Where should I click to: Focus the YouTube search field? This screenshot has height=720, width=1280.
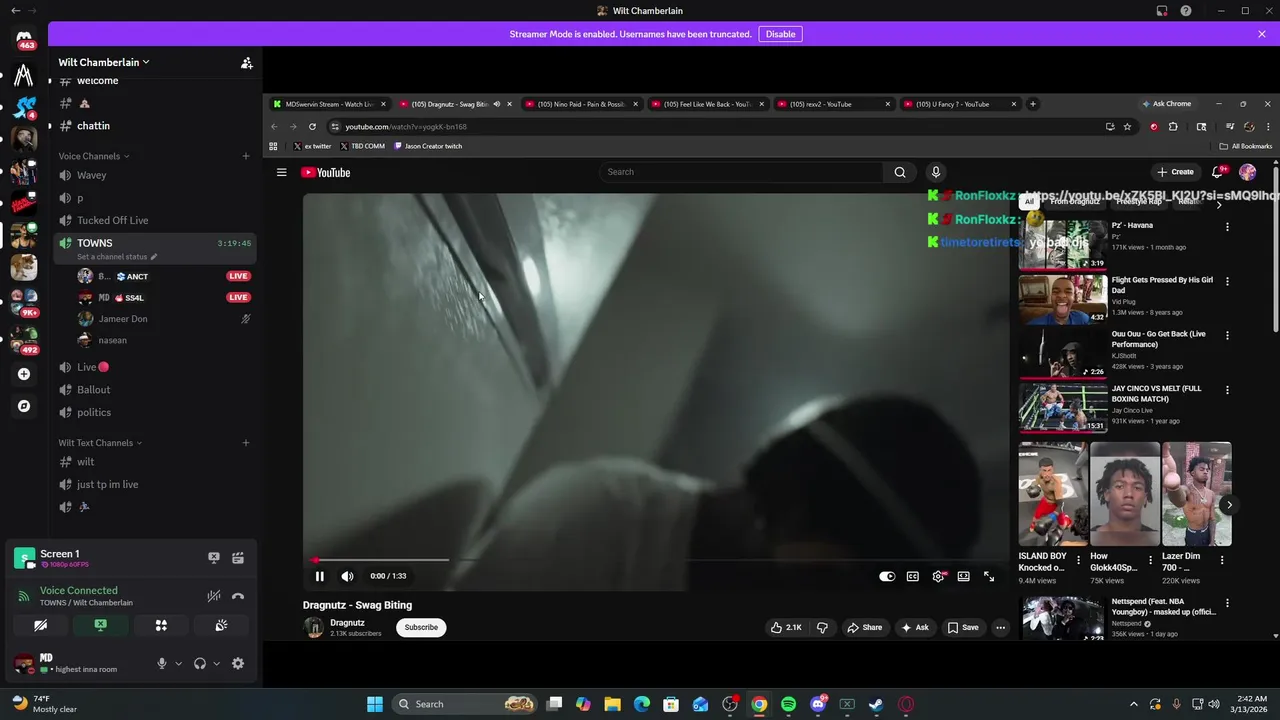click(740, 172)
